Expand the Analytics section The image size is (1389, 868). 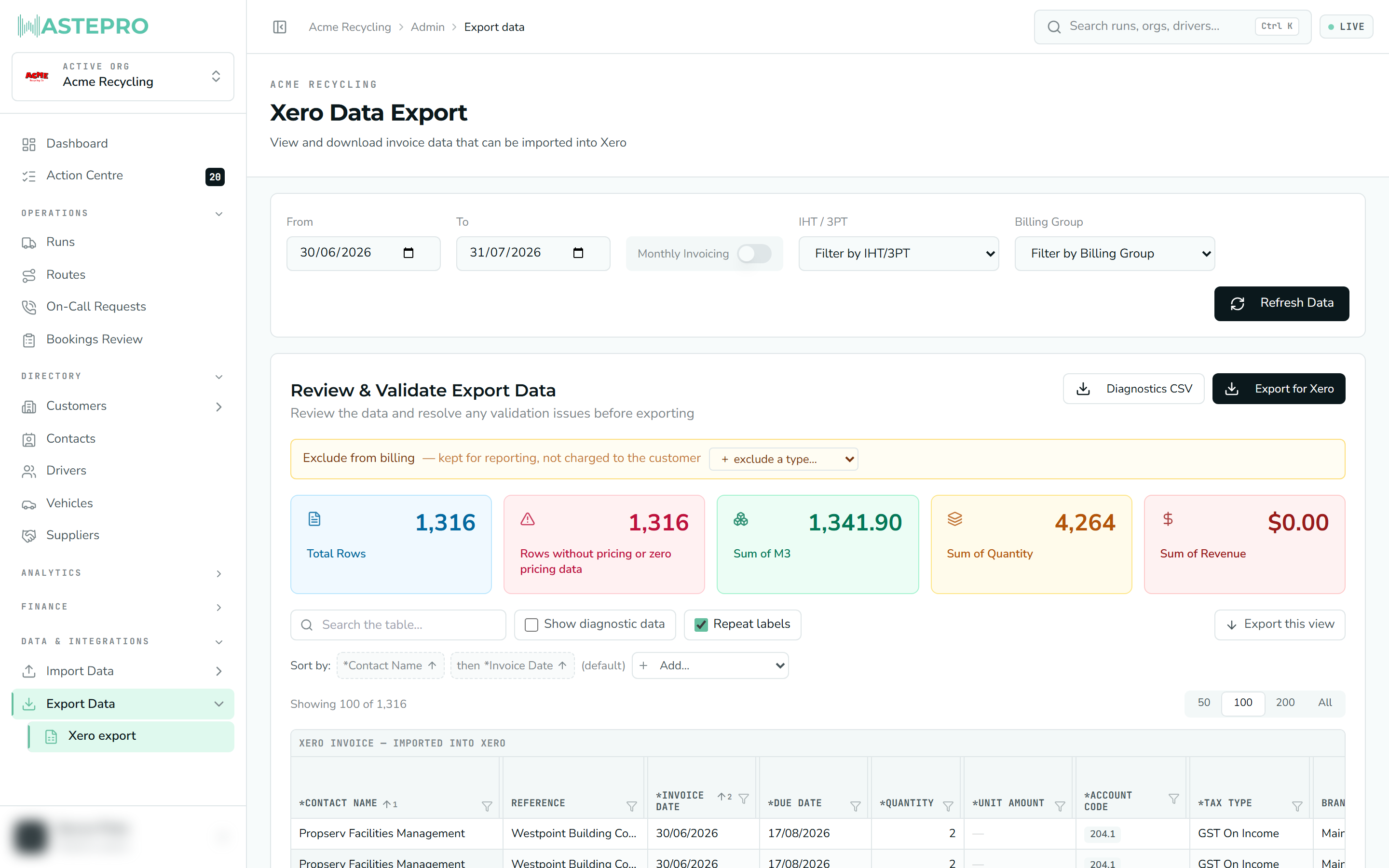[x=218, y=573]
